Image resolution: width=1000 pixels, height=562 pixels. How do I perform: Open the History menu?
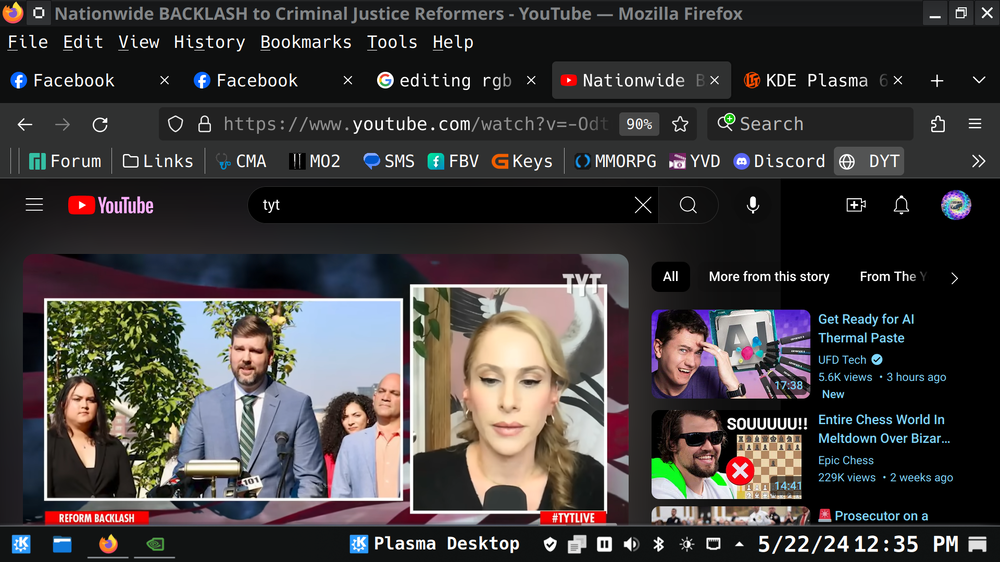209,42
